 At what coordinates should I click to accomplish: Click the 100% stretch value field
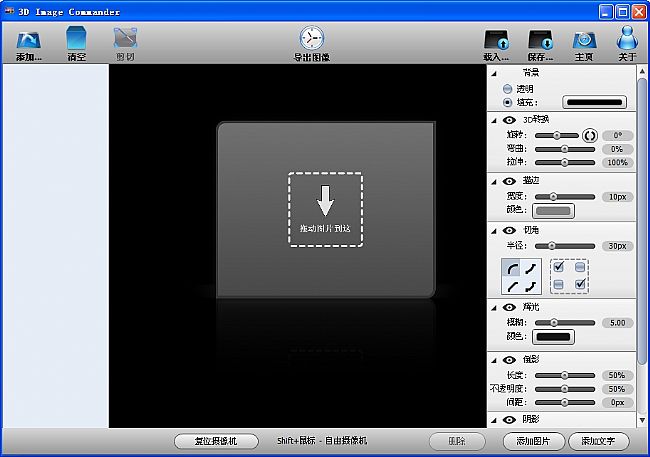click(618, 163)
